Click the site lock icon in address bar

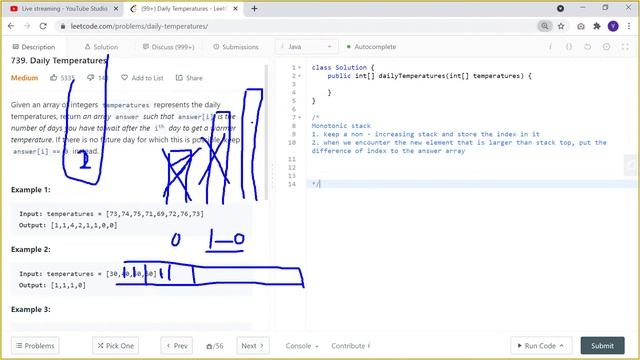(x=62, y=26)
